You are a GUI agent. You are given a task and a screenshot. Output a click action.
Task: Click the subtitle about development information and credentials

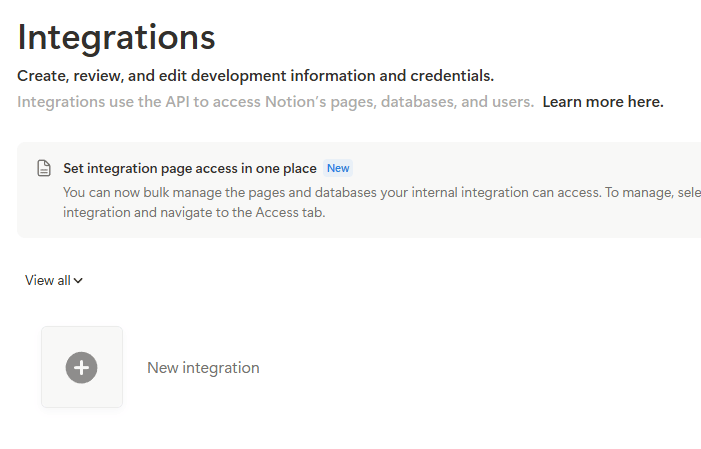(255, 76)
